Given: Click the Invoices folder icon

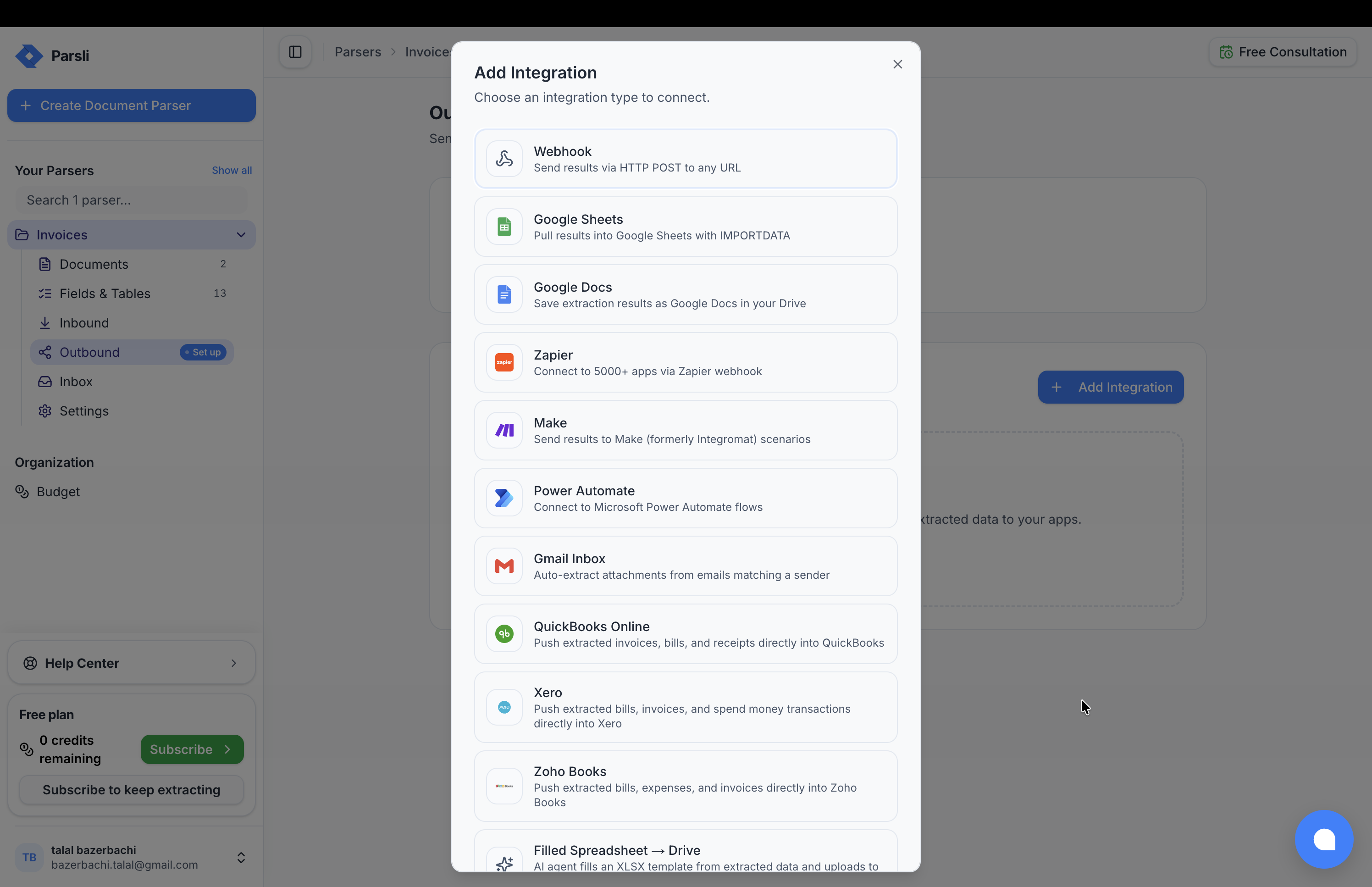Looking at the screenshot, I should [x=22, y=234].
